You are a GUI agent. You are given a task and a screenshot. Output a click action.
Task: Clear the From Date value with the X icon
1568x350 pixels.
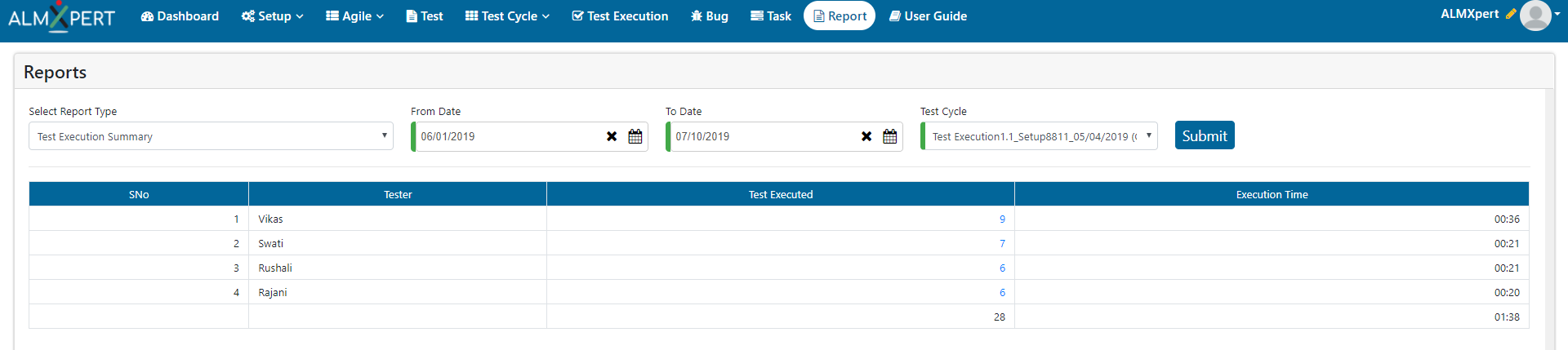pos(612,136)
